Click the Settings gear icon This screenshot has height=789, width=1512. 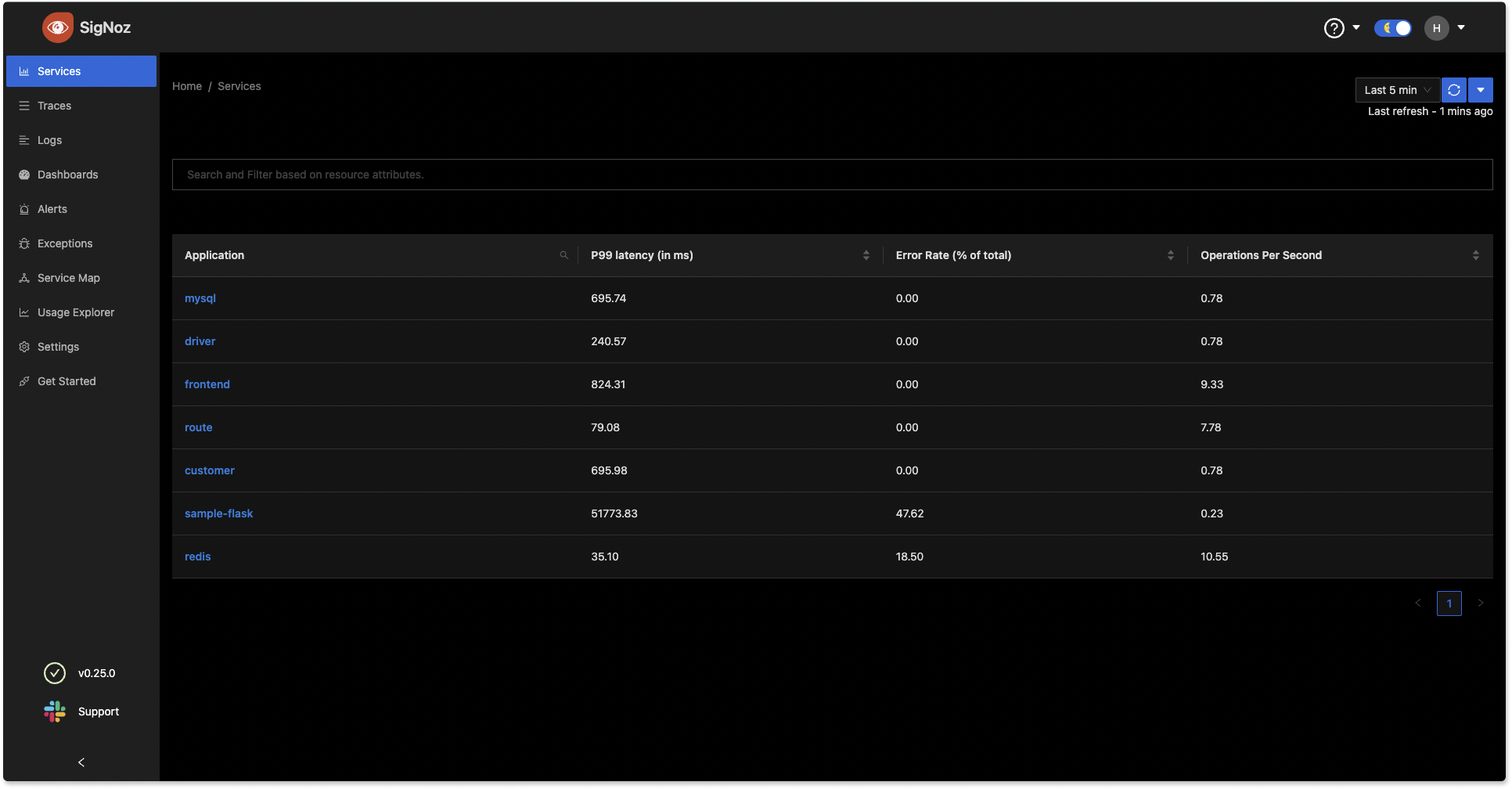point(24,347)
